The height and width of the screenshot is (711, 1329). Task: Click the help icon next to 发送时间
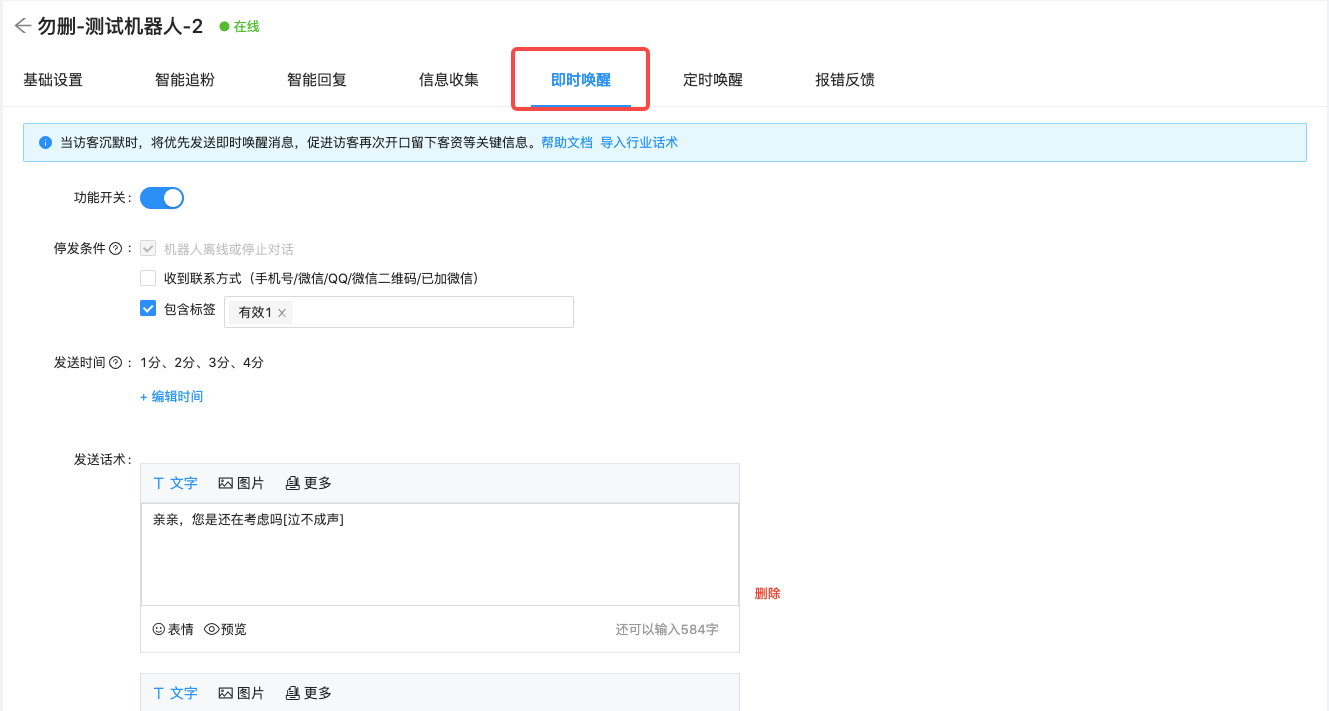click(x=116, y=363)
